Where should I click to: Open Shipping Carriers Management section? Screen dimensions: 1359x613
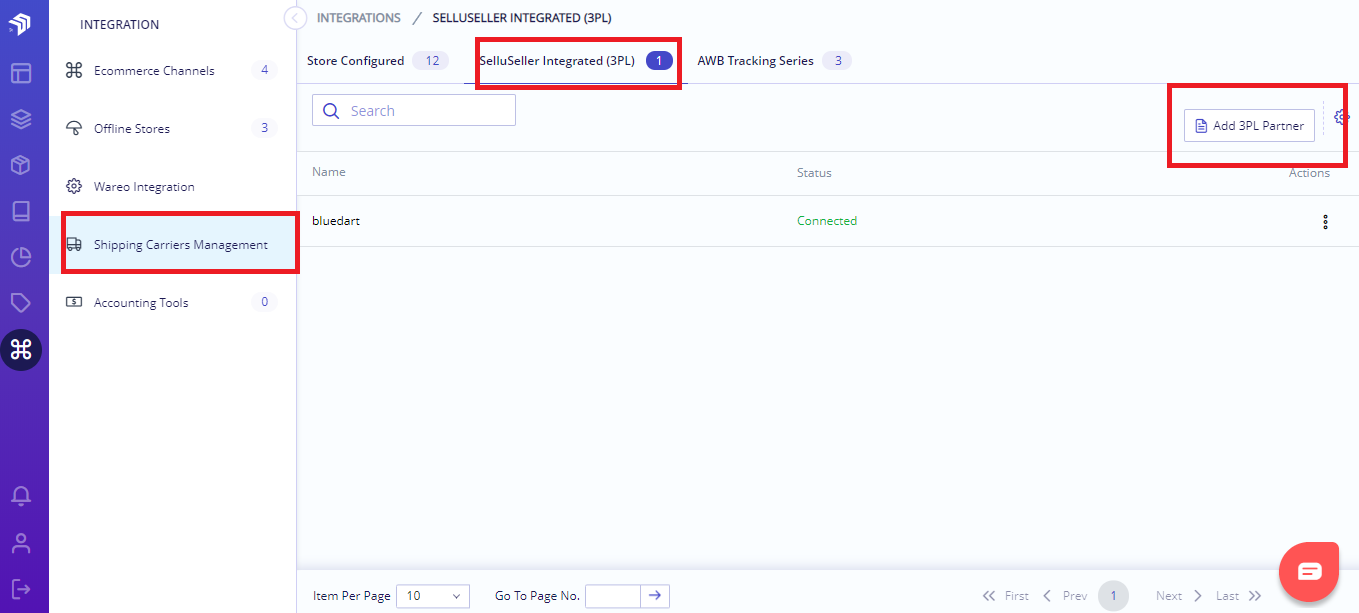tap(178, 243)
